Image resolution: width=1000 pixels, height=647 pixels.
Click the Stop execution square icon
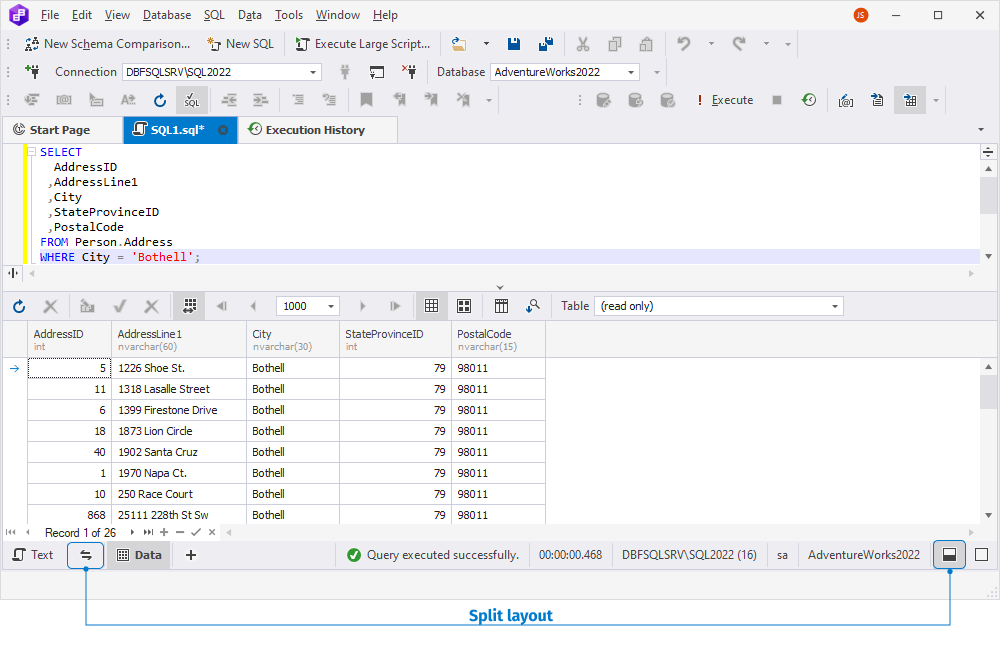[776, 100]
